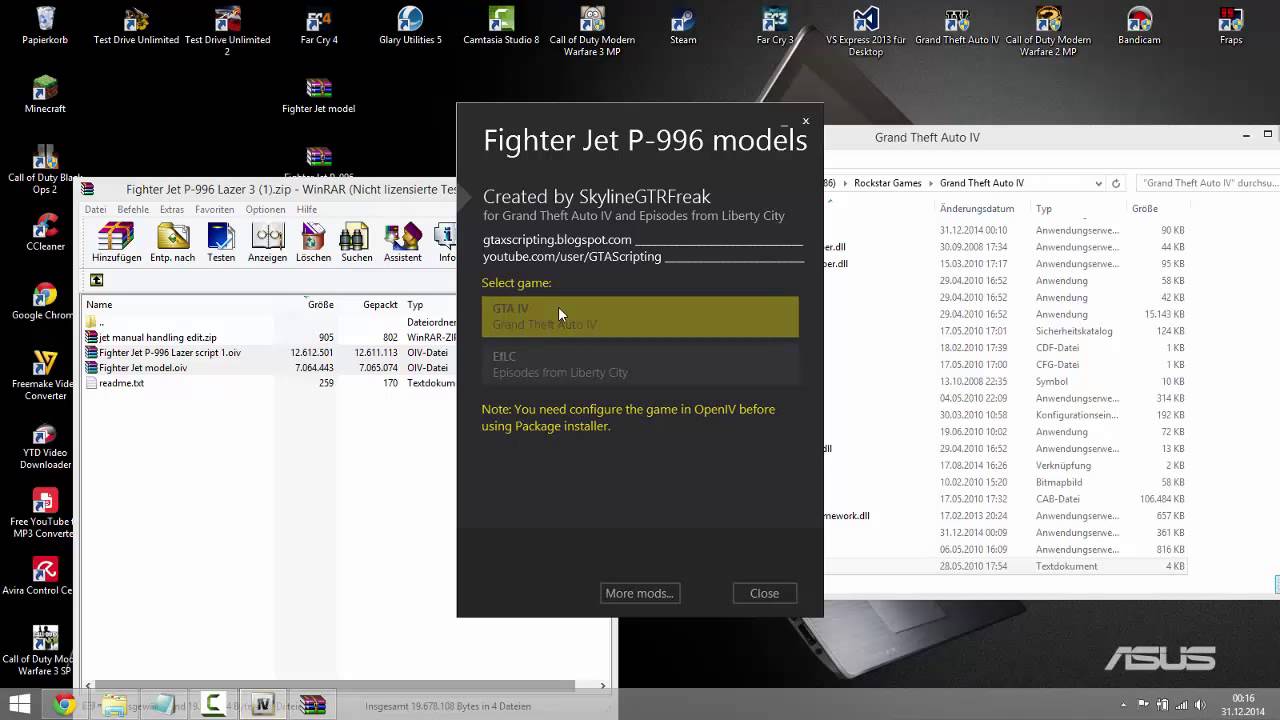The height and width of the screenshot is (720, 1280).
Task: Open the Datei menu in WinRAR
Action: (95, 209)
